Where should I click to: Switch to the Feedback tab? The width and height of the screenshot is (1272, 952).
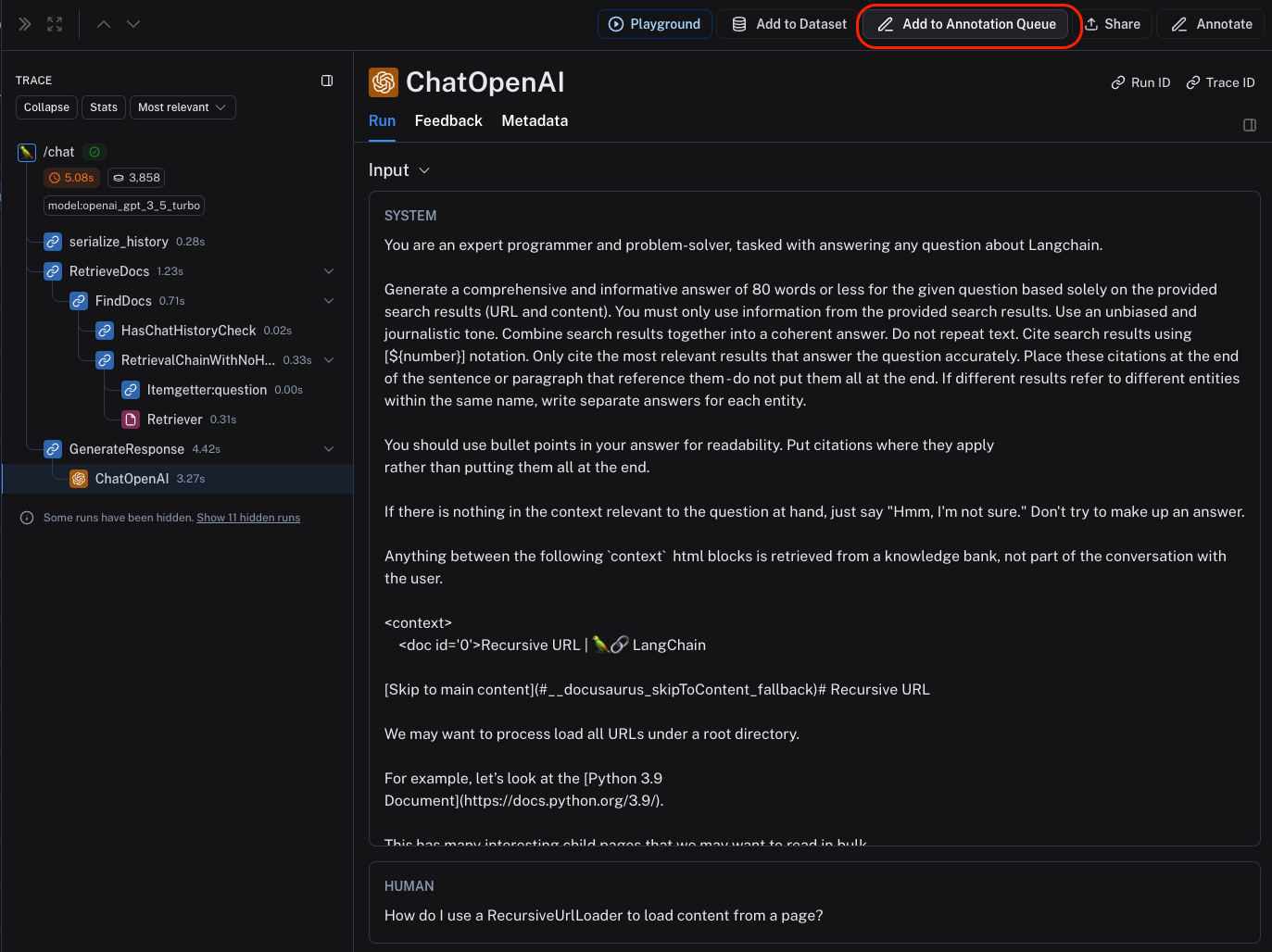(x=448, y=121)
